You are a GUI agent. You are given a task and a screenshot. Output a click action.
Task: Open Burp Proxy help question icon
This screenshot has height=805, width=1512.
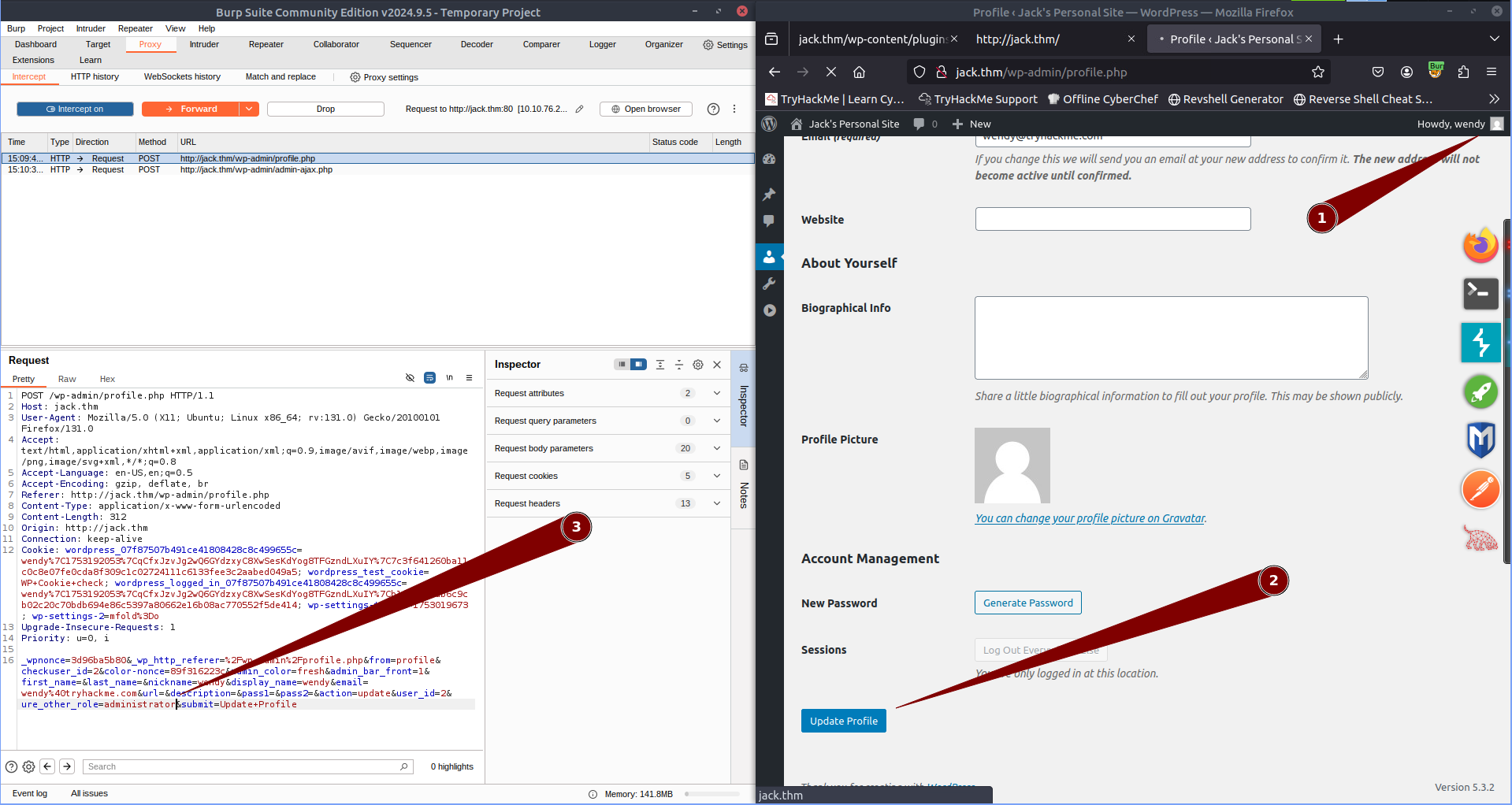pos(713,109)
